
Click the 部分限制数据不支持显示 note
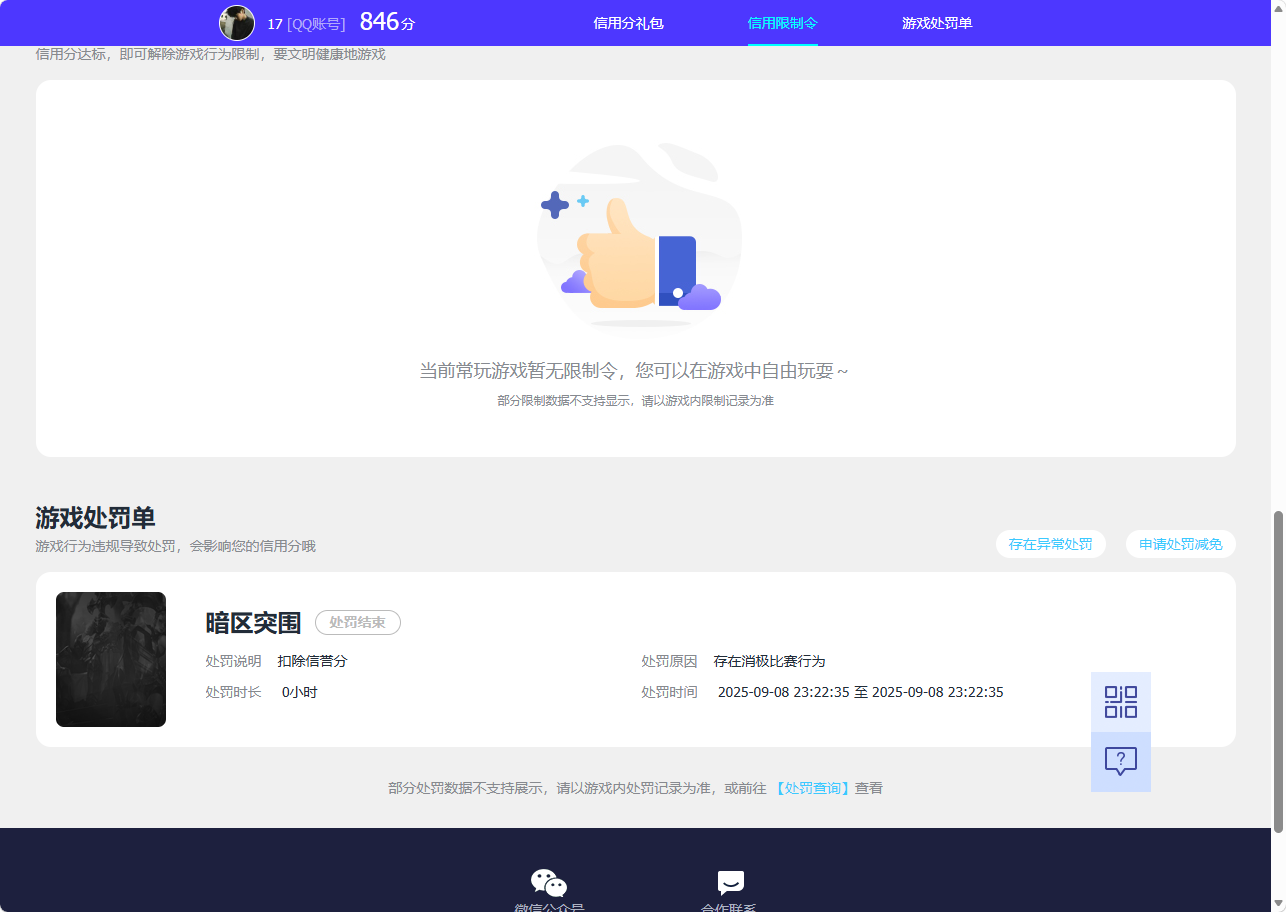[x=636, y=401]
